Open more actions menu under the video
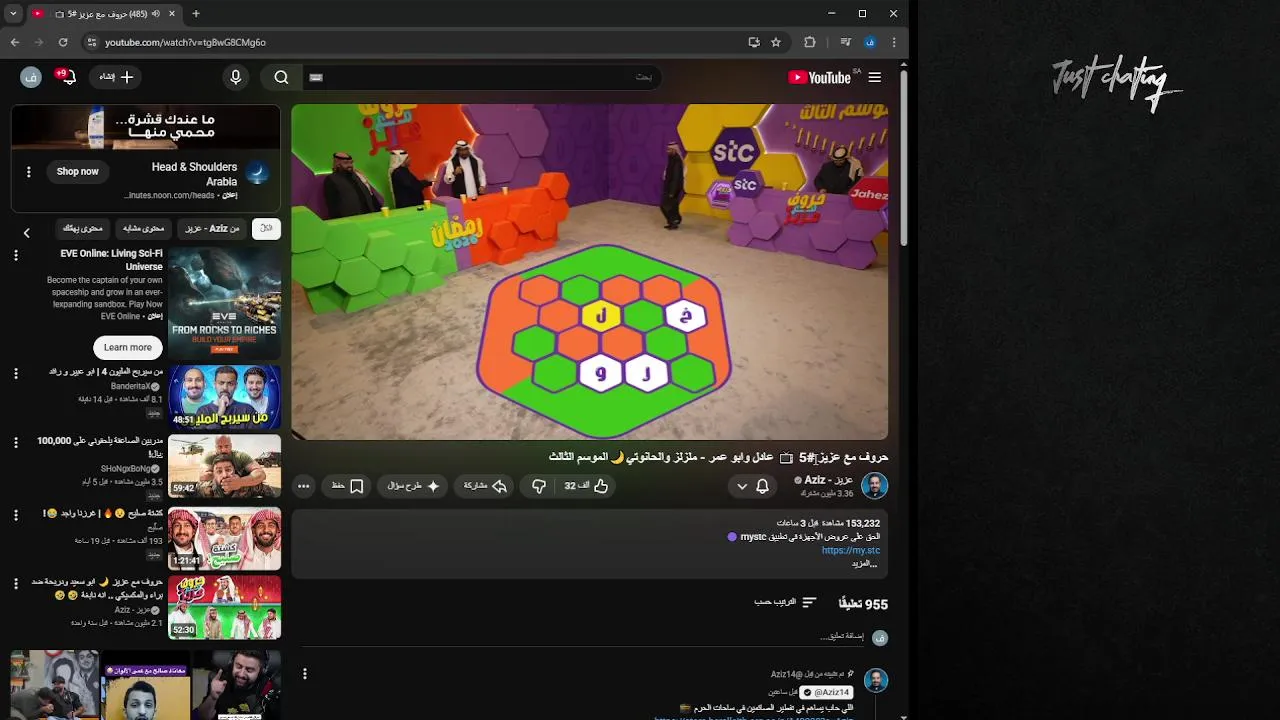Screen dimensions: 1280x720 coord(304,486)
